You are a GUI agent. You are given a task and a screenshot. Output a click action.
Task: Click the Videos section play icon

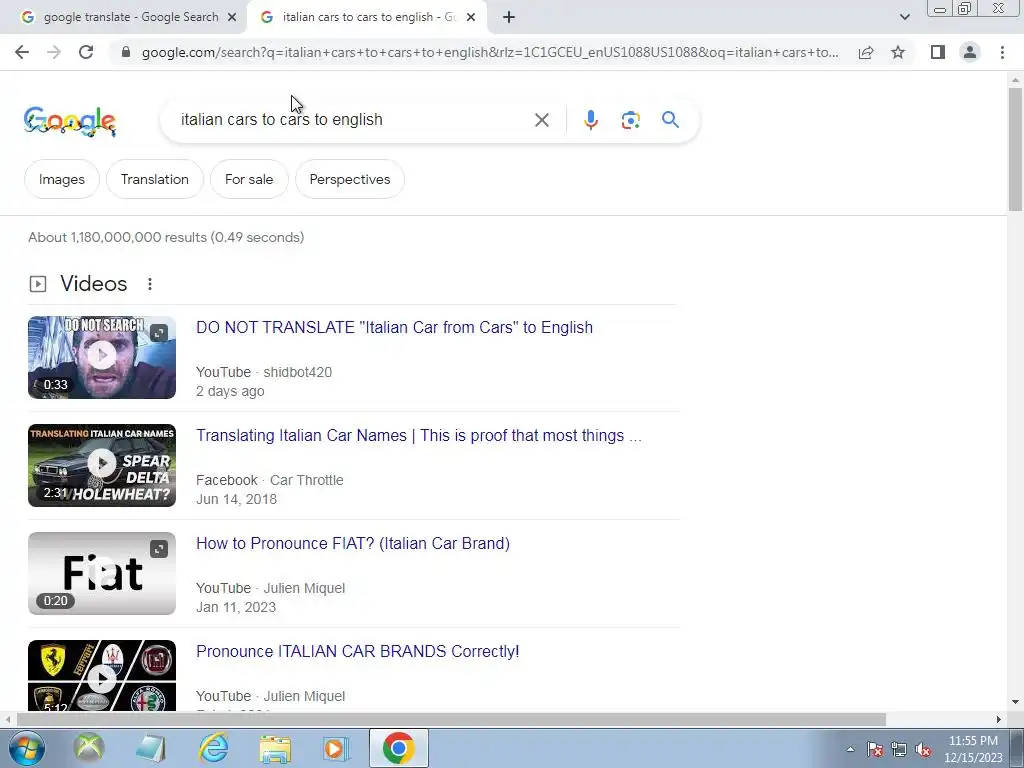(38, 284)
